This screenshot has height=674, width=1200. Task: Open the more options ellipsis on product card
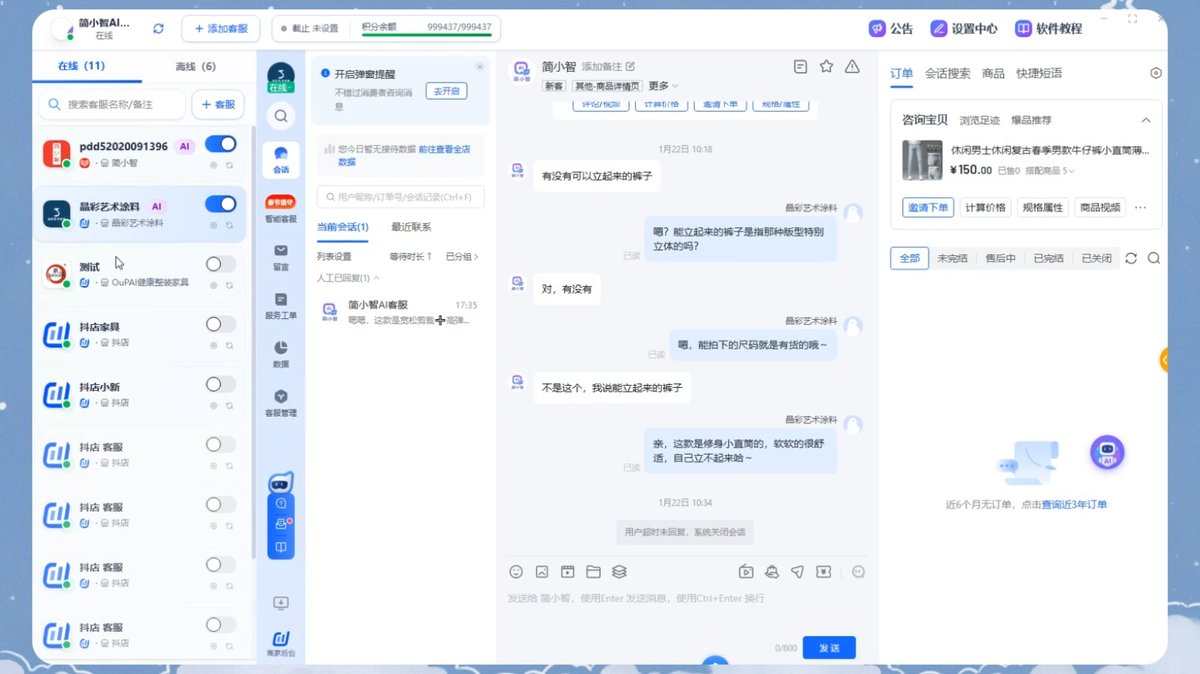tap(1140, 208)
